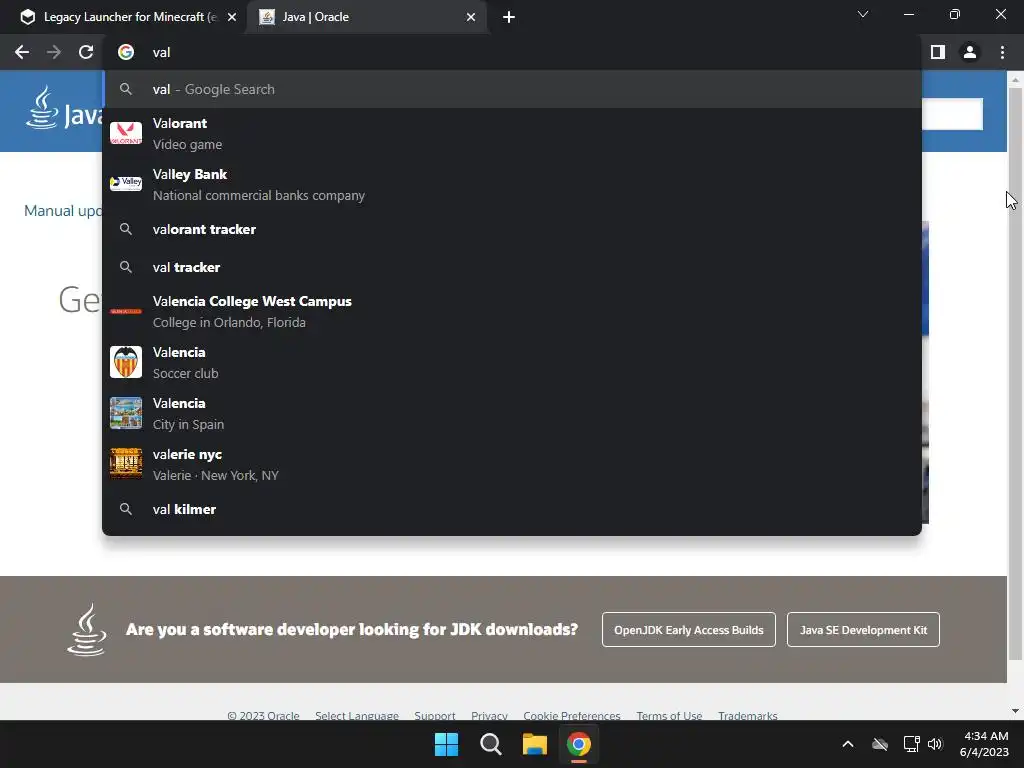The height and width of the screenshot is (768, 1024).
Task: Click the valerie nyc photo thumbnail
Action: tap(126, 464)
